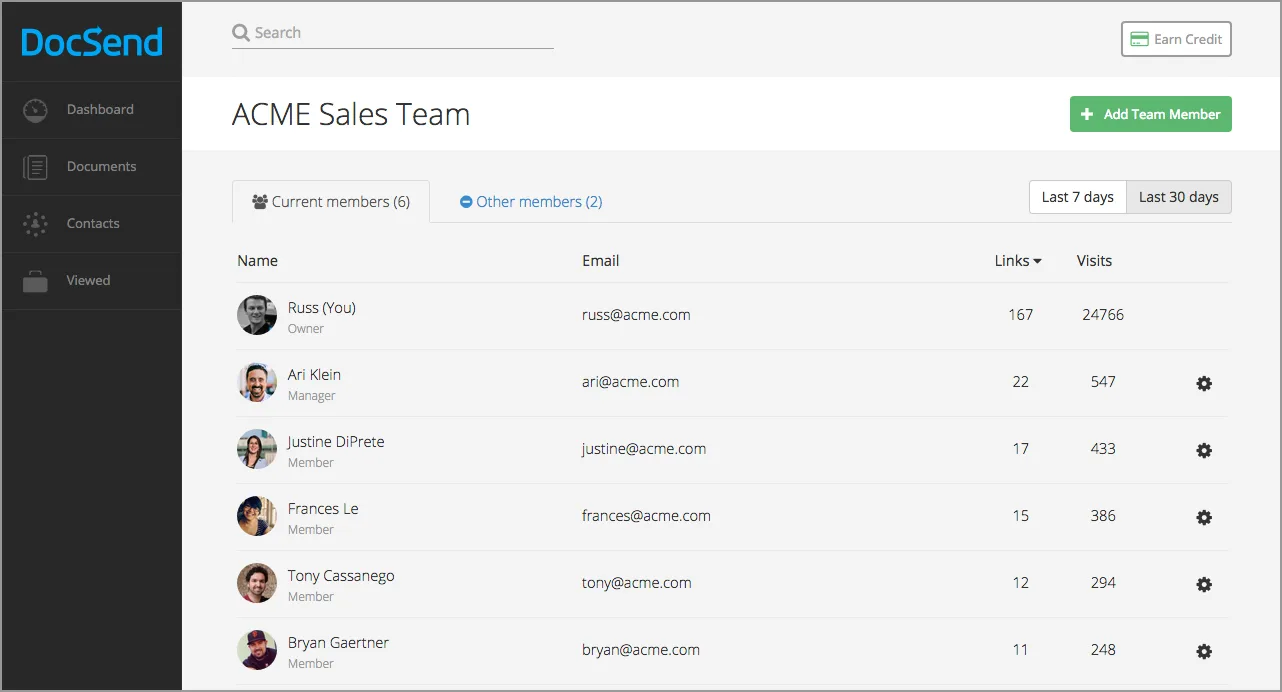Click the Earn Credit button

1176,39
